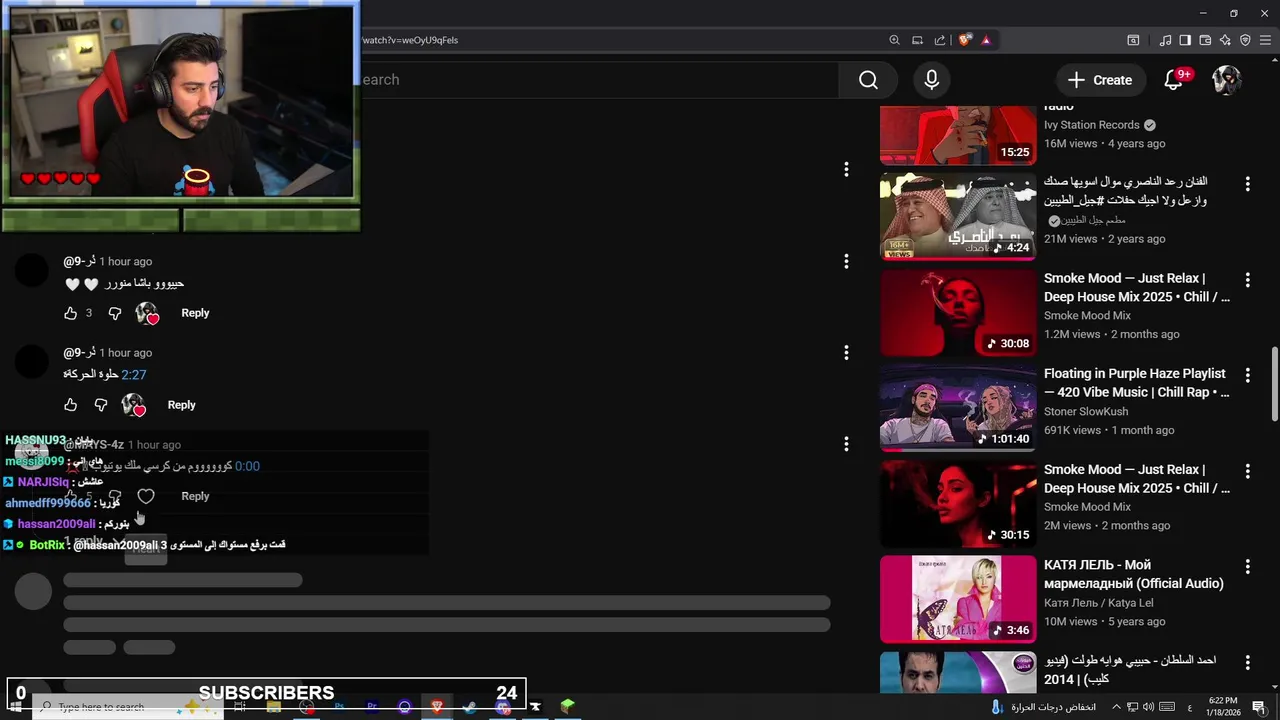Open the YouTube account avatar menu
This screenshot has height=720, width=1280.
point(1227,80)
